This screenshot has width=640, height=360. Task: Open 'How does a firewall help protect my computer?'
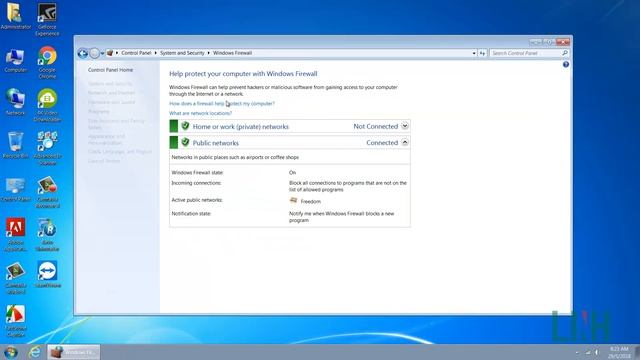(222, 104)
